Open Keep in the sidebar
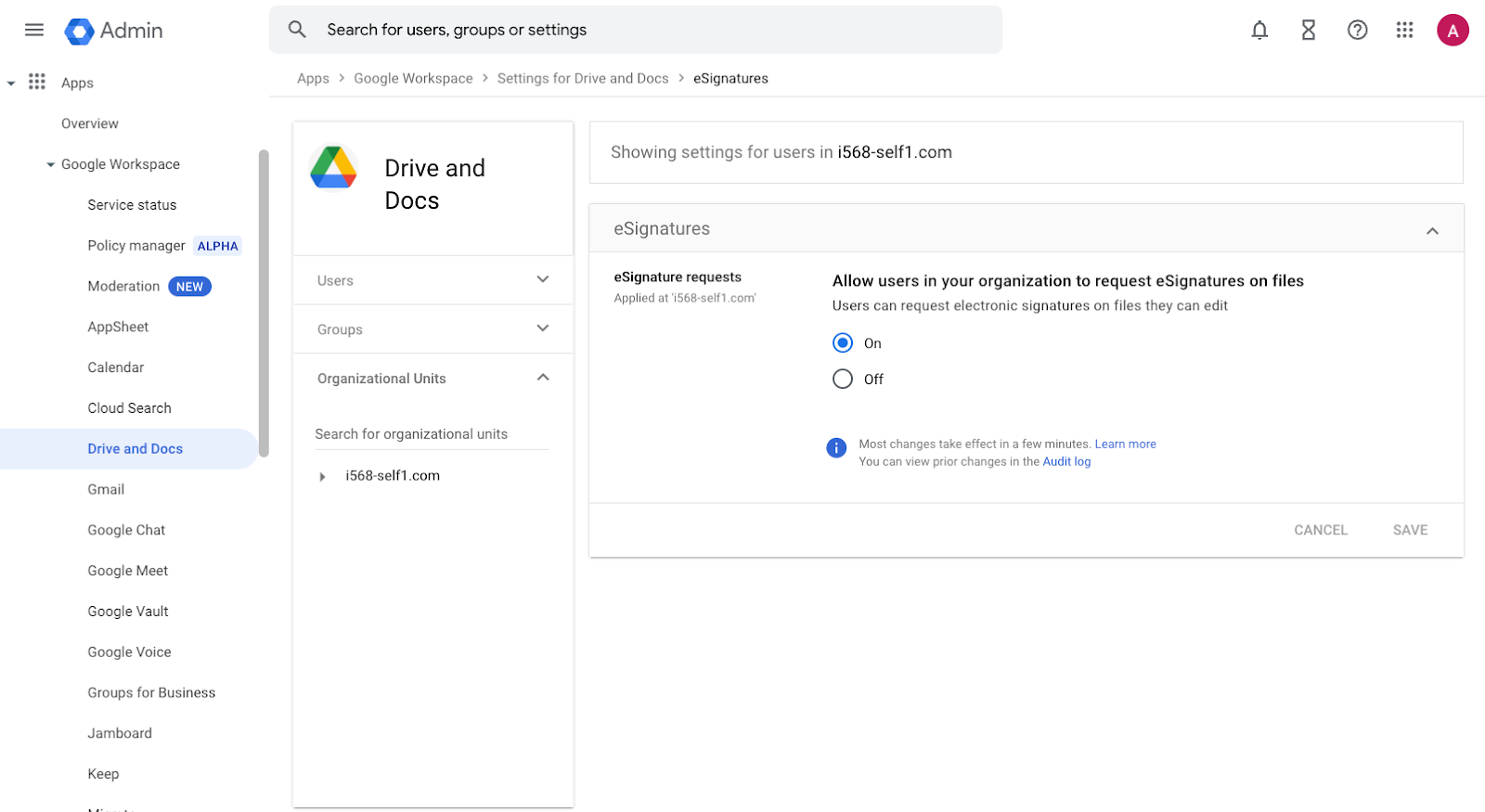 (103, 774)
